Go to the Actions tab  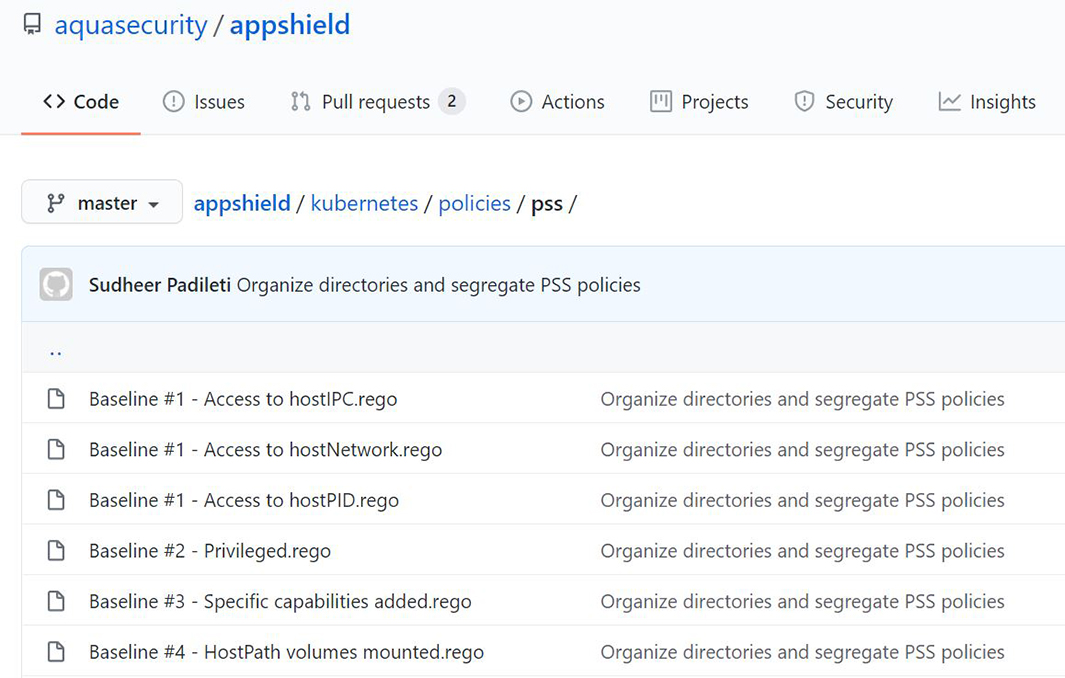pos(557,102)
